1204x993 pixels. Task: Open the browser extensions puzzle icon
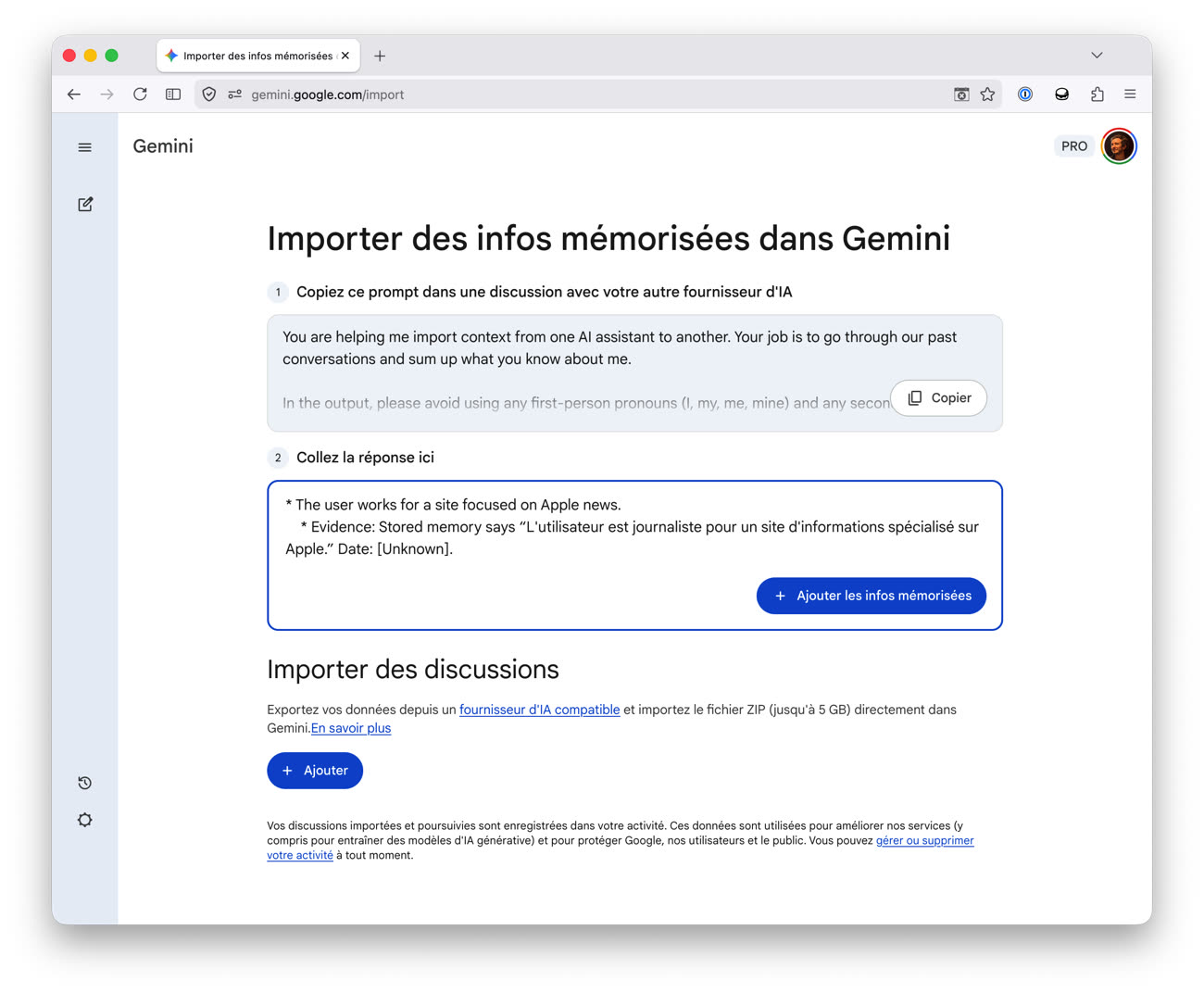pos(1097,94)
